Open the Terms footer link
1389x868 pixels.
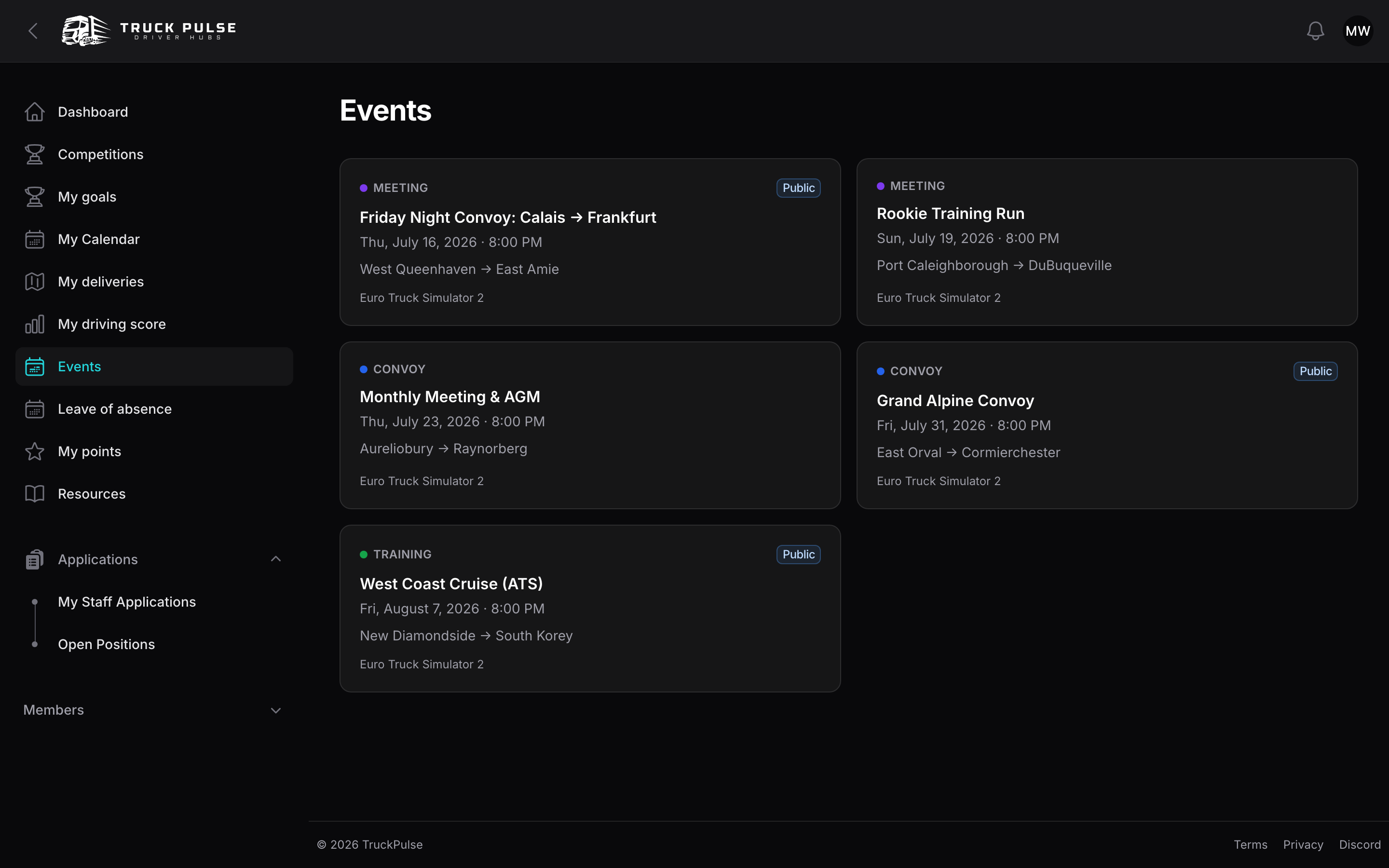(1250, 844)
